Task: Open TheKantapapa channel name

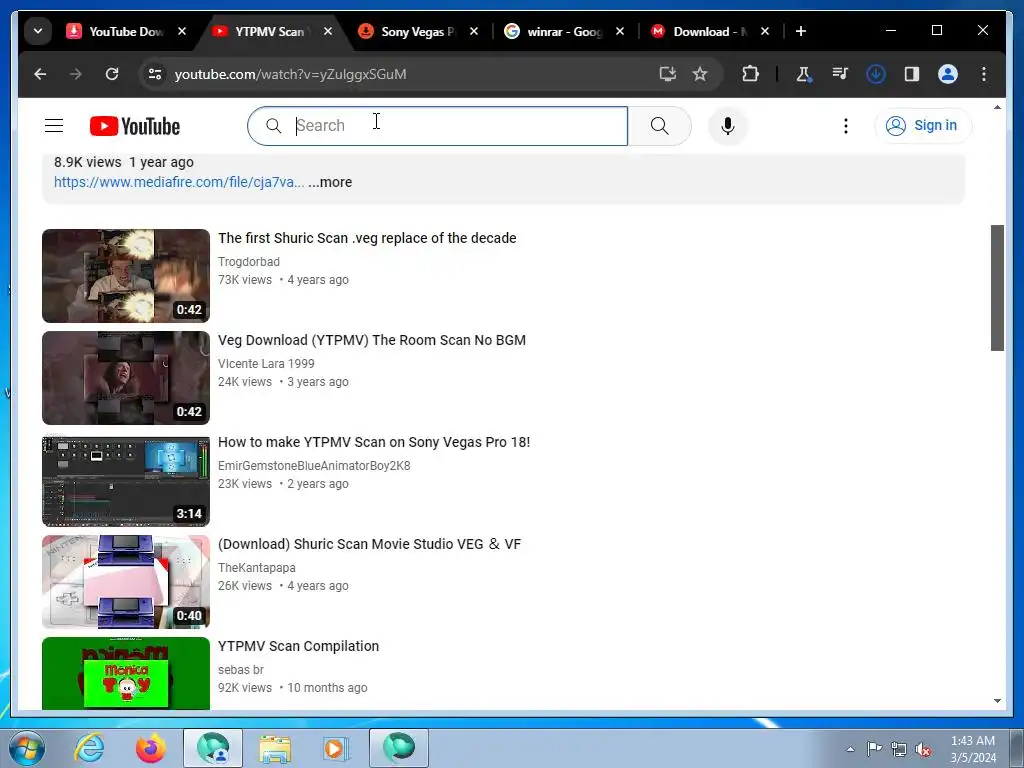Action: pyautogui.click(x=257, y=568)
